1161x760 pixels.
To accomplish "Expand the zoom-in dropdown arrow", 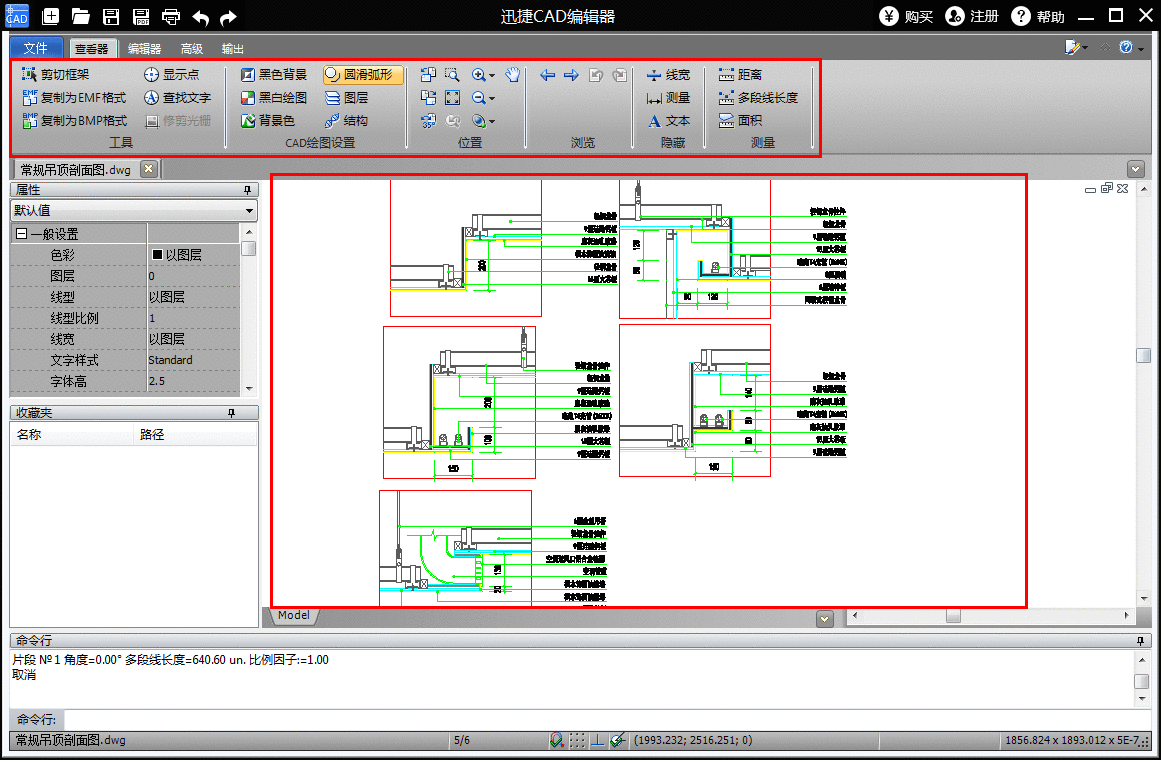I will click(492, 75).
